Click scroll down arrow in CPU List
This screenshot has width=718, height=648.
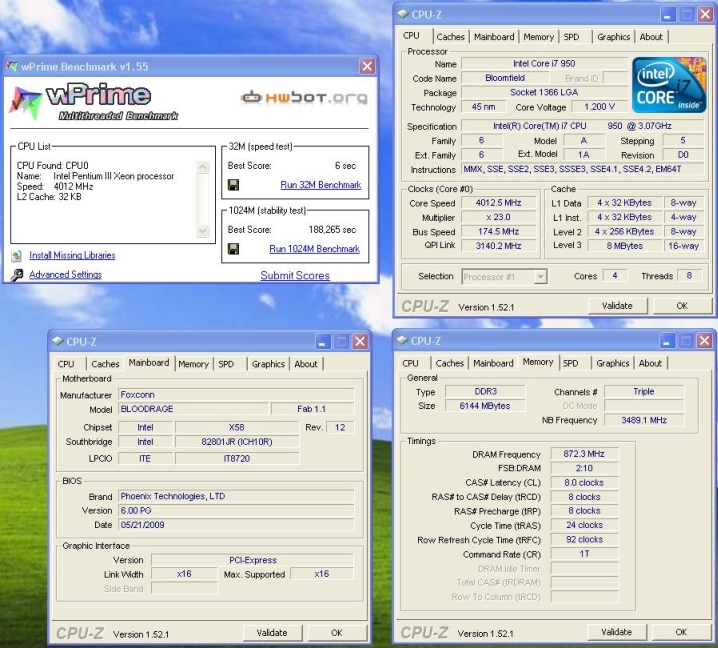click(202, 231)
